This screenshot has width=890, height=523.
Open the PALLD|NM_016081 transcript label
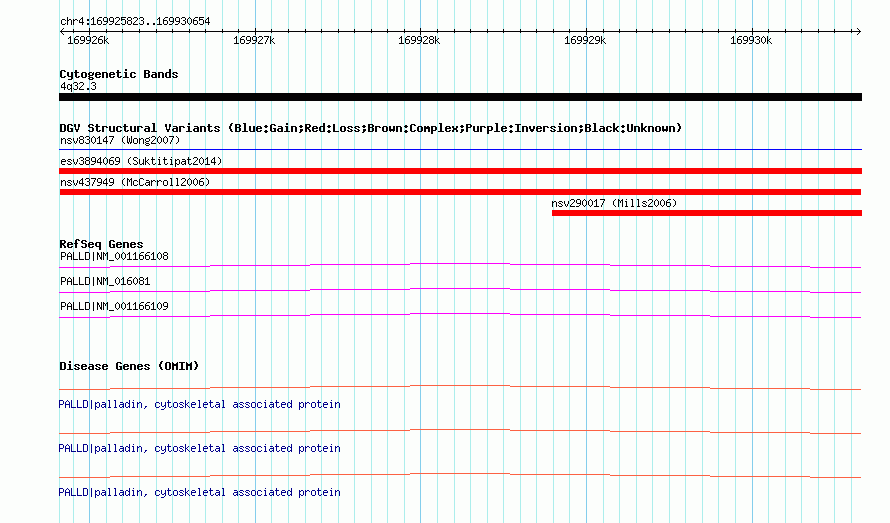click(105, 281)
